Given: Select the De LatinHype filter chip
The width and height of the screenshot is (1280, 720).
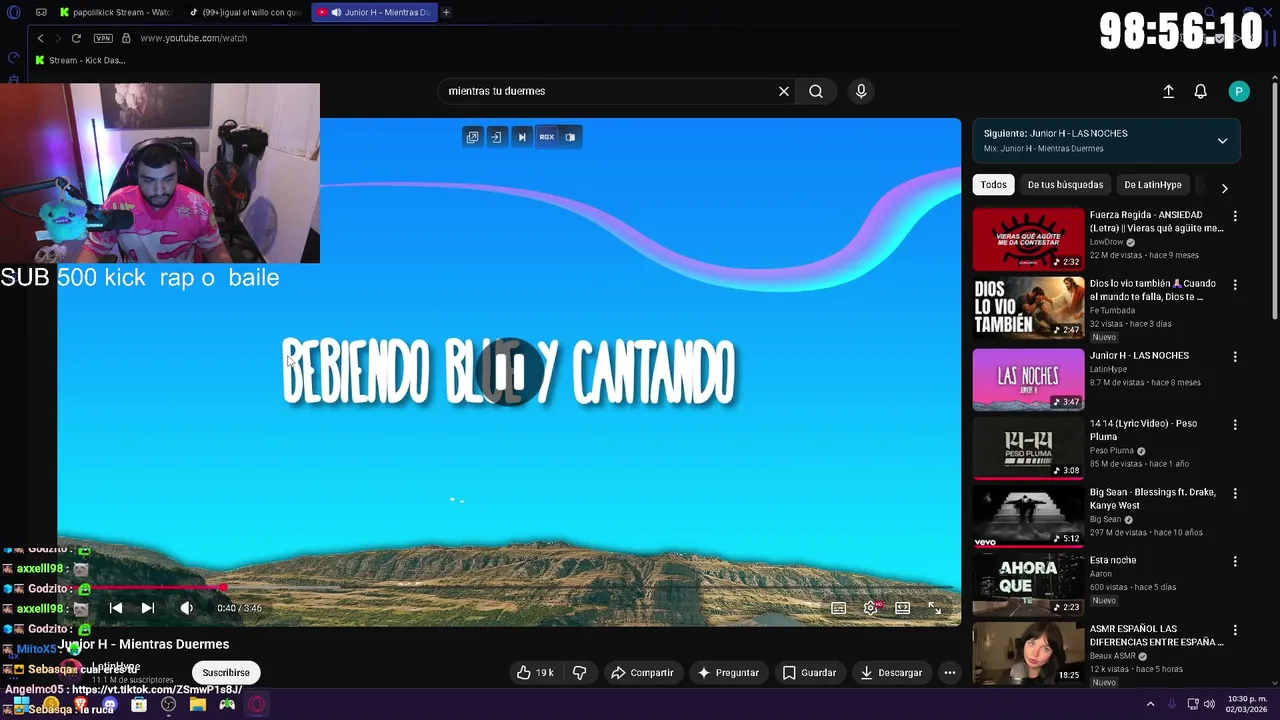Looking at the screenshot, I should click(1153, 185).
